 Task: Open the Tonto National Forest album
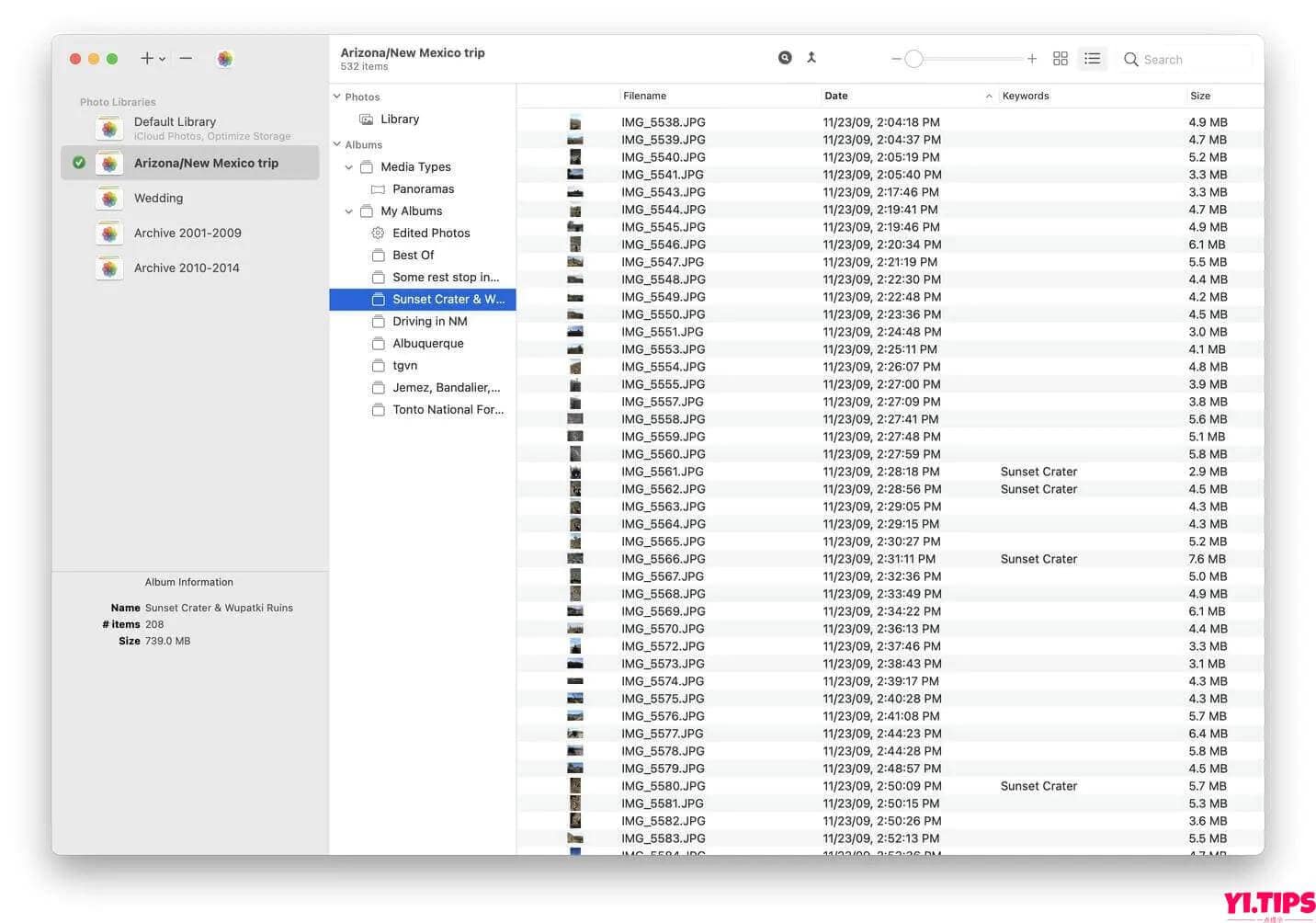point(448,409)
